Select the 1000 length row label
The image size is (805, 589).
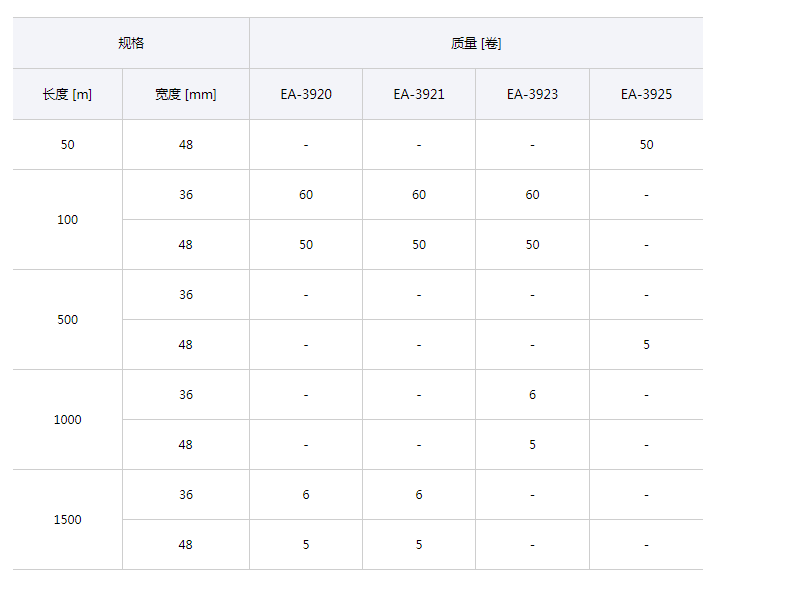click(67, 419)
